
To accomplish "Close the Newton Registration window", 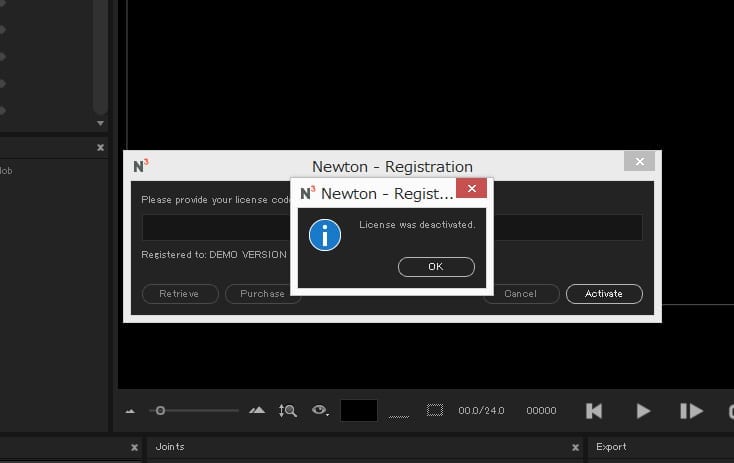I will 639,162.
